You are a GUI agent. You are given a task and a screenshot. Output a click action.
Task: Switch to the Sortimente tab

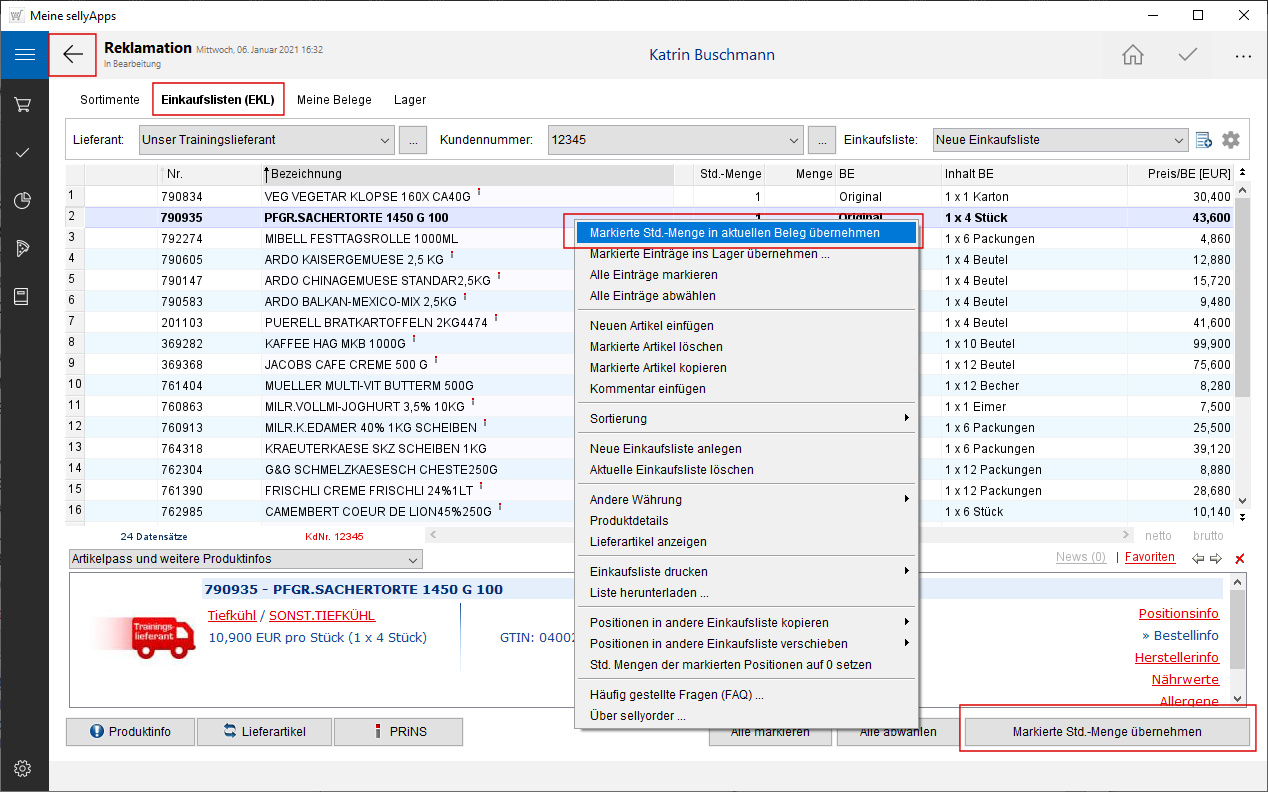[110, 100]
